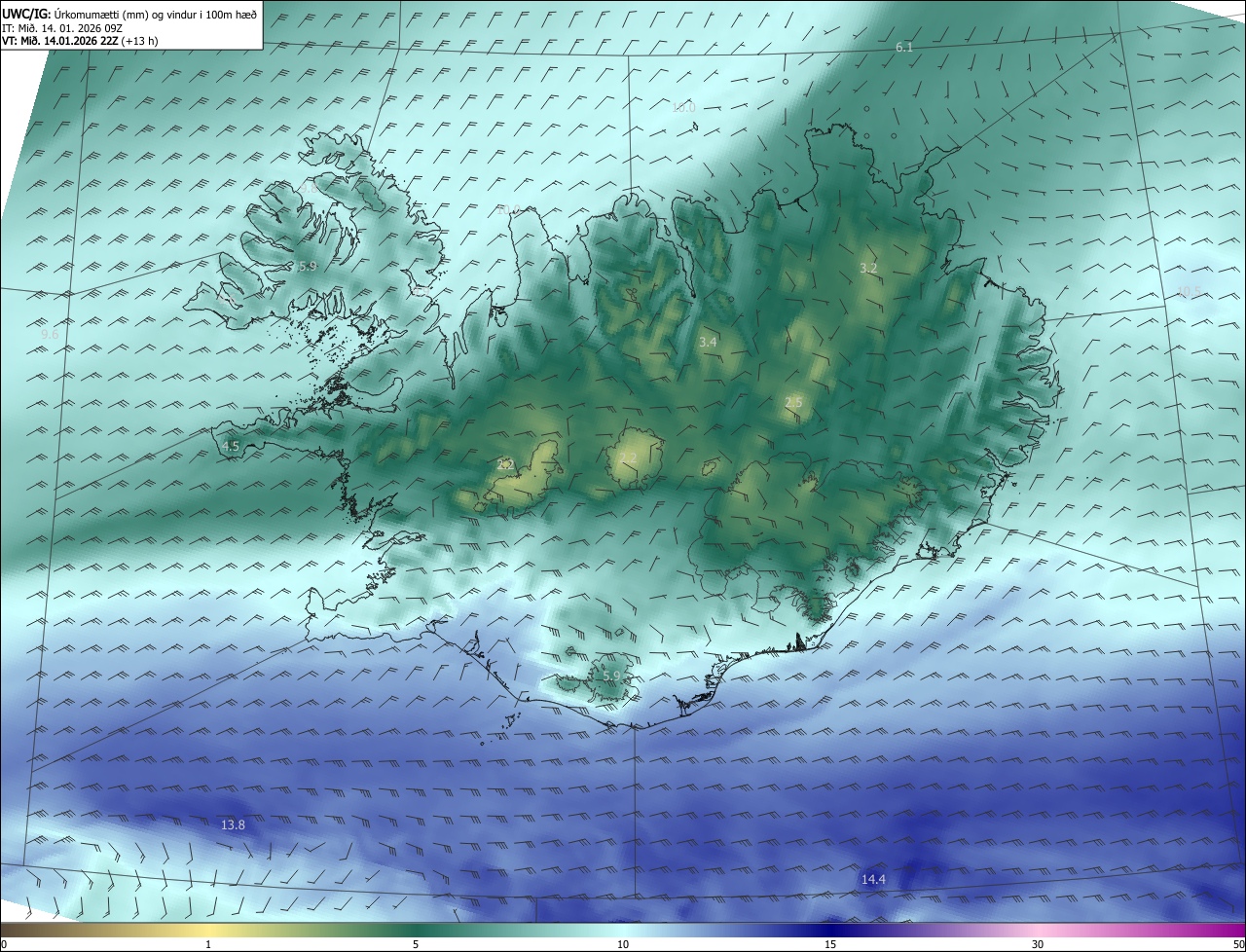Click the 14.4 value label over the sea
Screen dimensions: 1246x952
click(x=873, y=879)
